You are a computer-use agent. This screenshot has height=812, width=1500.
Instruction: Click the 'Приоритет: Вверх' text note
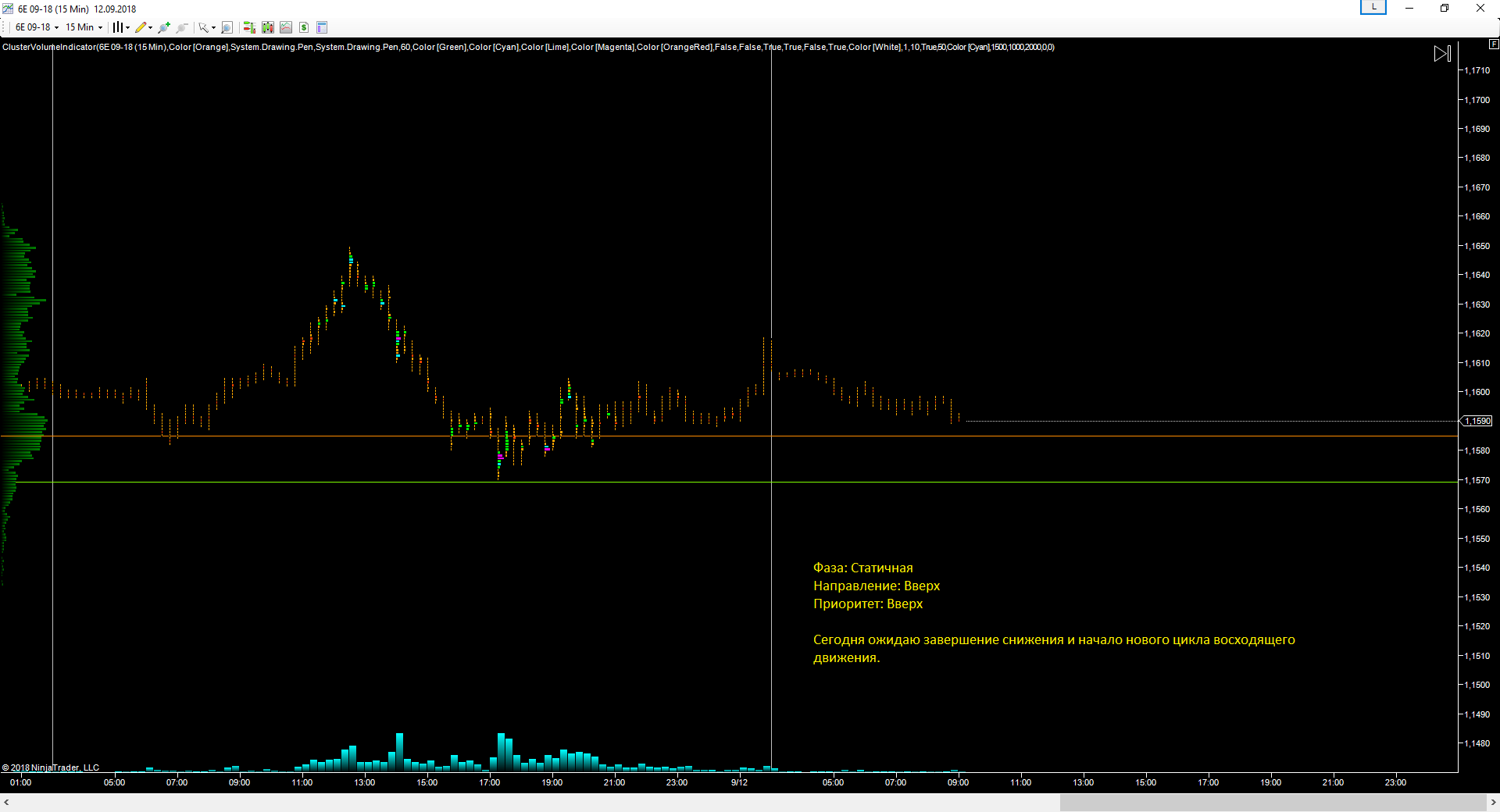pyautogui.click(x=868, y=604)
